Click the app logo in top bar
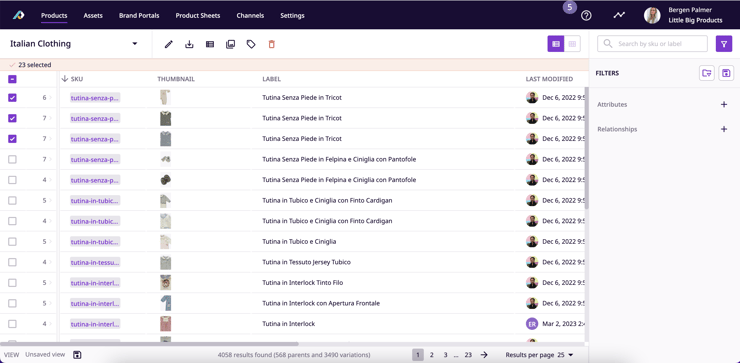The width and height of the screenshot is (740, 363). [18, 16]
